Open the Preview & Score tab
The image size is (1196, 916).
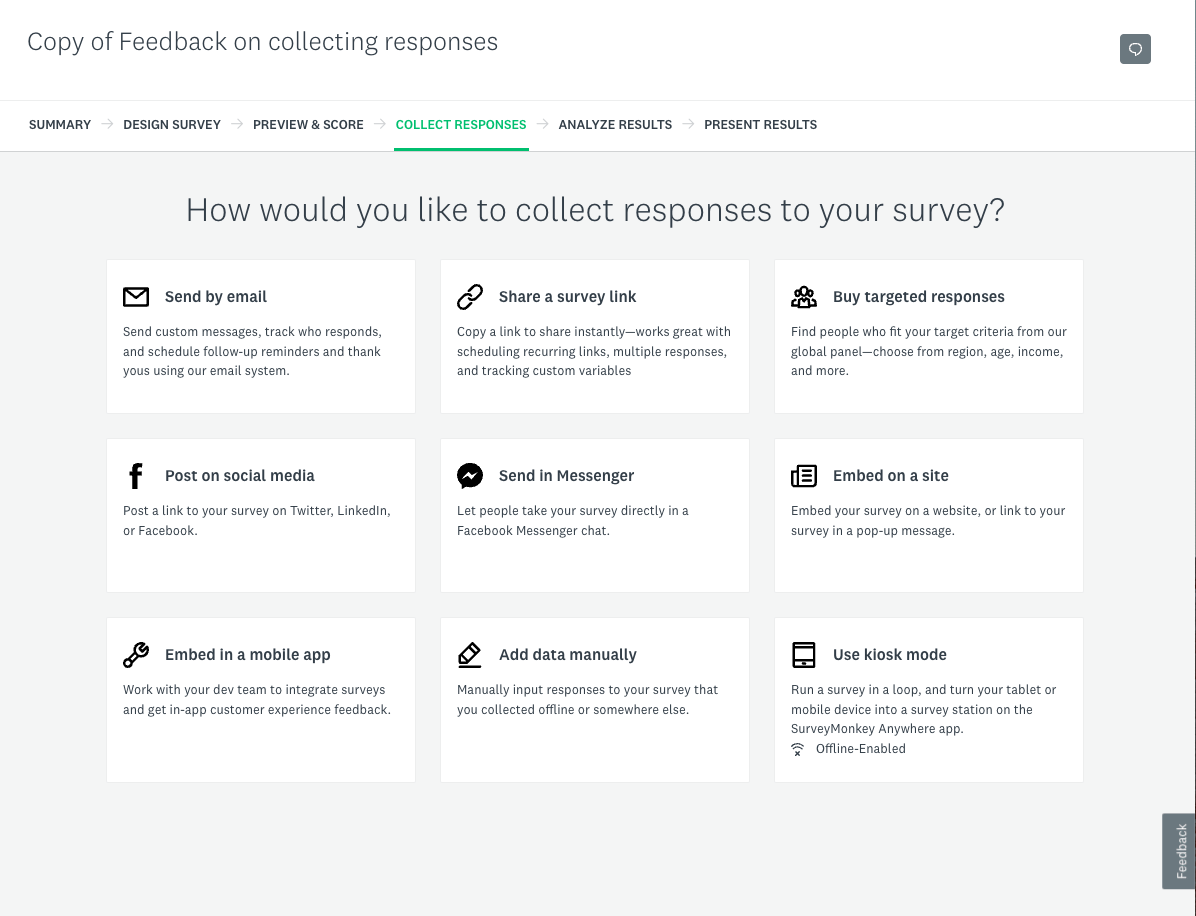click(308, 125)
